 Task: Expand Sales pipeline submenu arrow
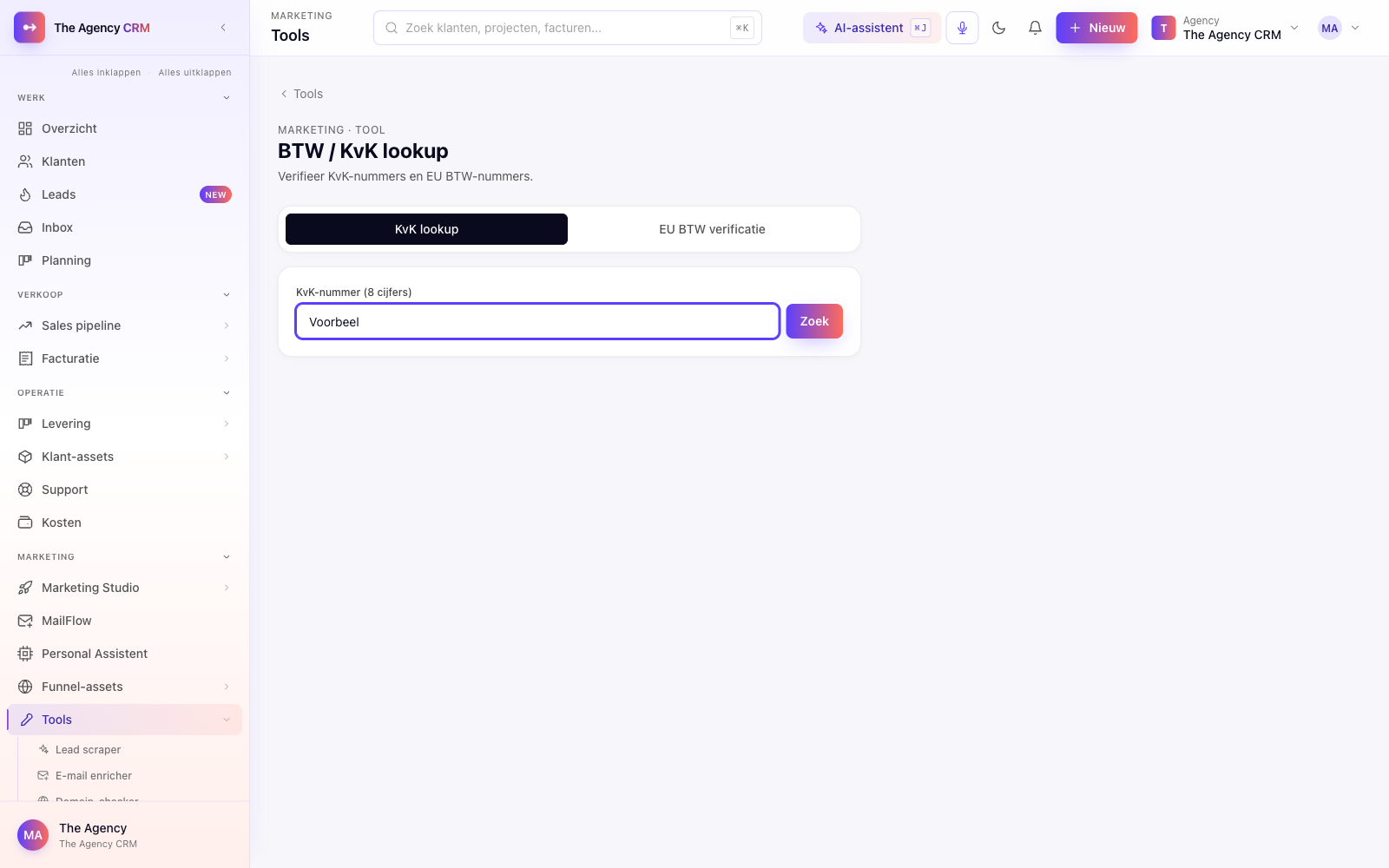227,325
